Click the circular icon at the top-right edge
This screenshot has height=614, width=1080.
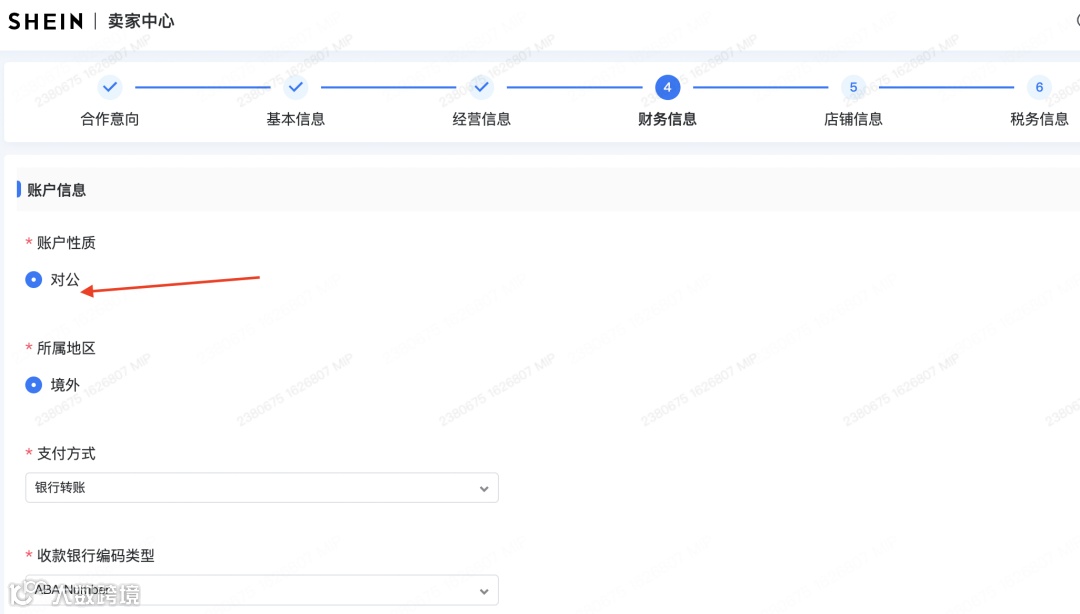tap(1075, 20)
